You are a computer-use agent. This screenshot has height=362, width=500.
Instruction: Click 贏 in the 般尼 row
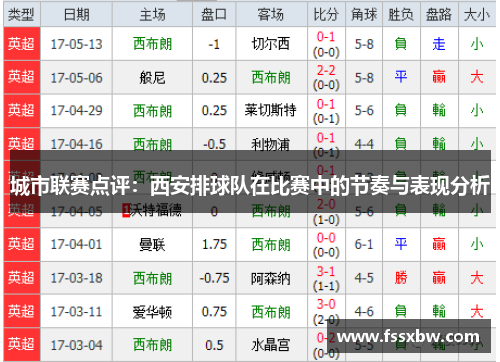439,77
